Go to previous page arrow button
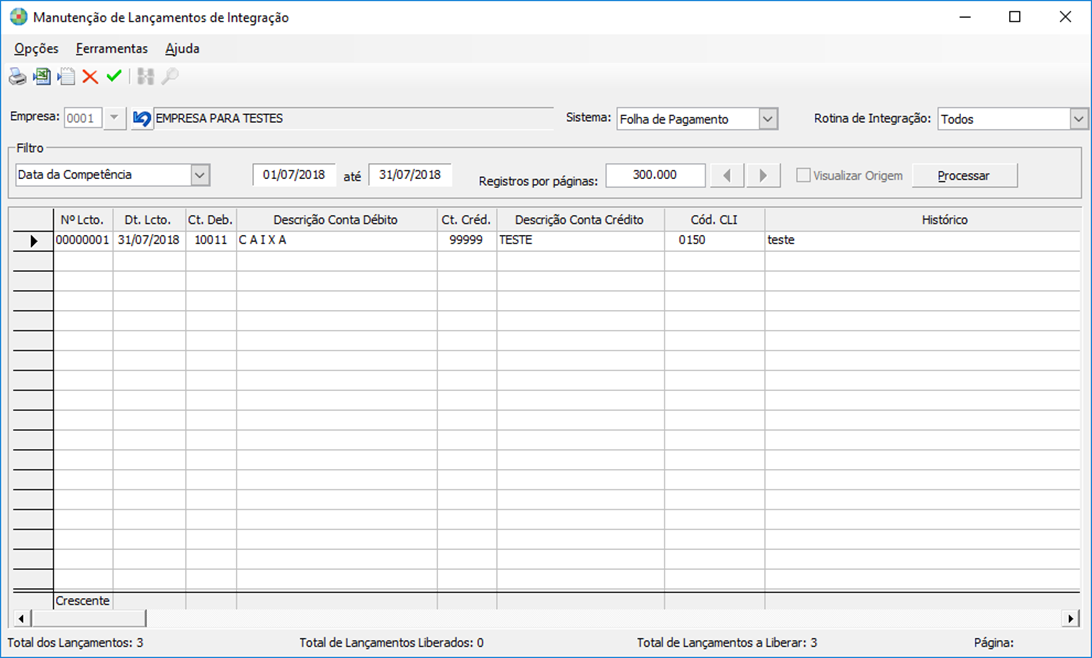1092x658 pixels. [727, 175]
